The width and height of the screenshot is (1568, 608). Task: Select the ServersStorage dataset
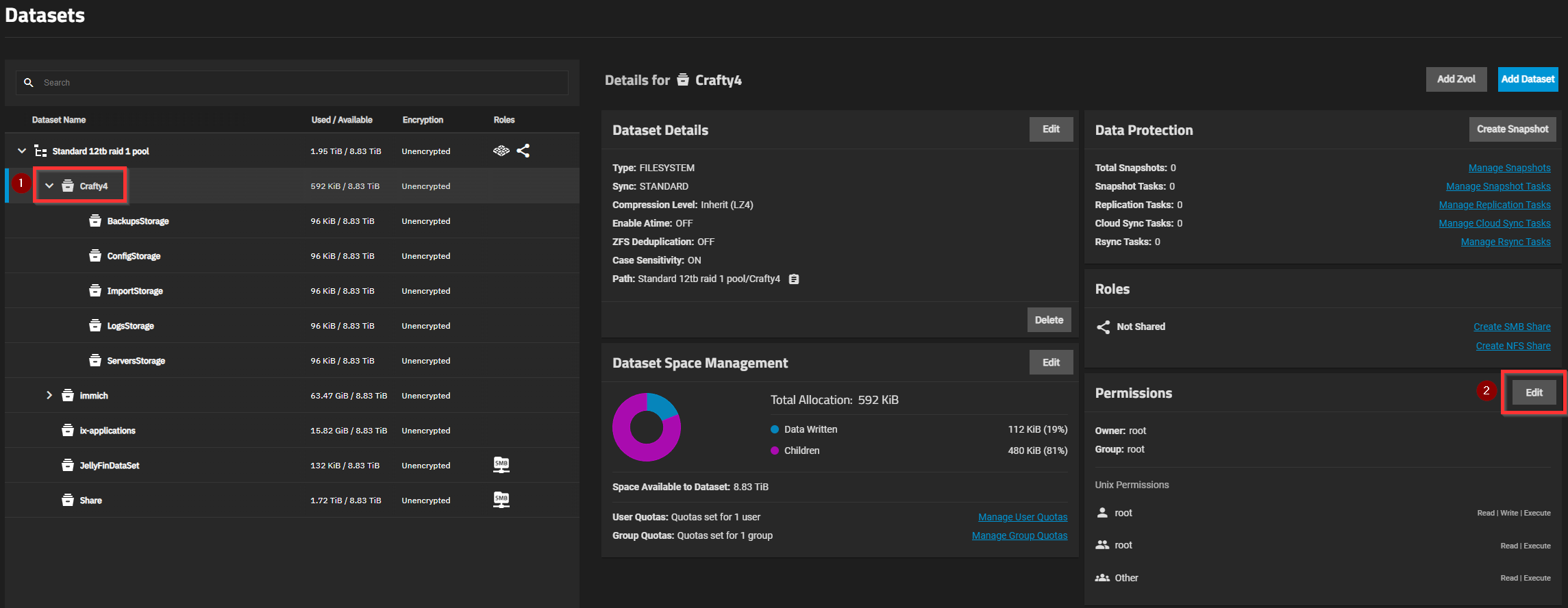point(136,361)
